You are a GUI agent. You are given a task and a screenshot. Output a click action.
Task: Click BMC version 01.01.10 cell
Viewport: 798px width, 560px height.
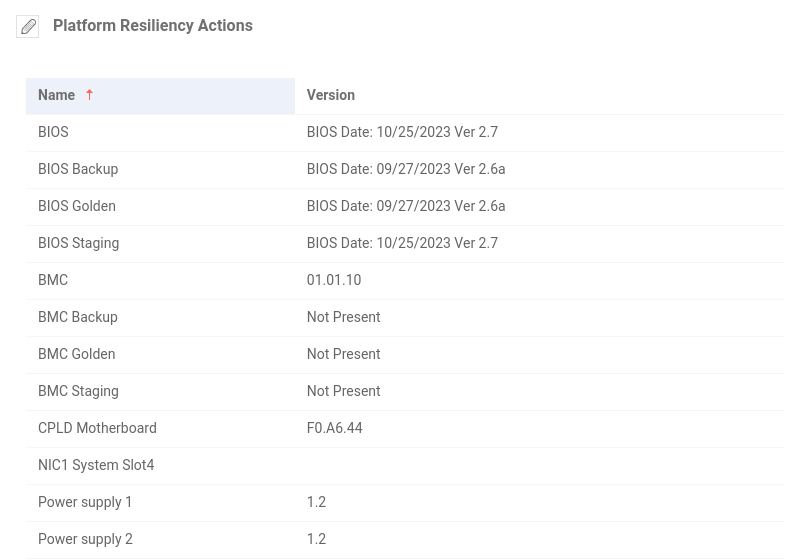coord(334,280)
